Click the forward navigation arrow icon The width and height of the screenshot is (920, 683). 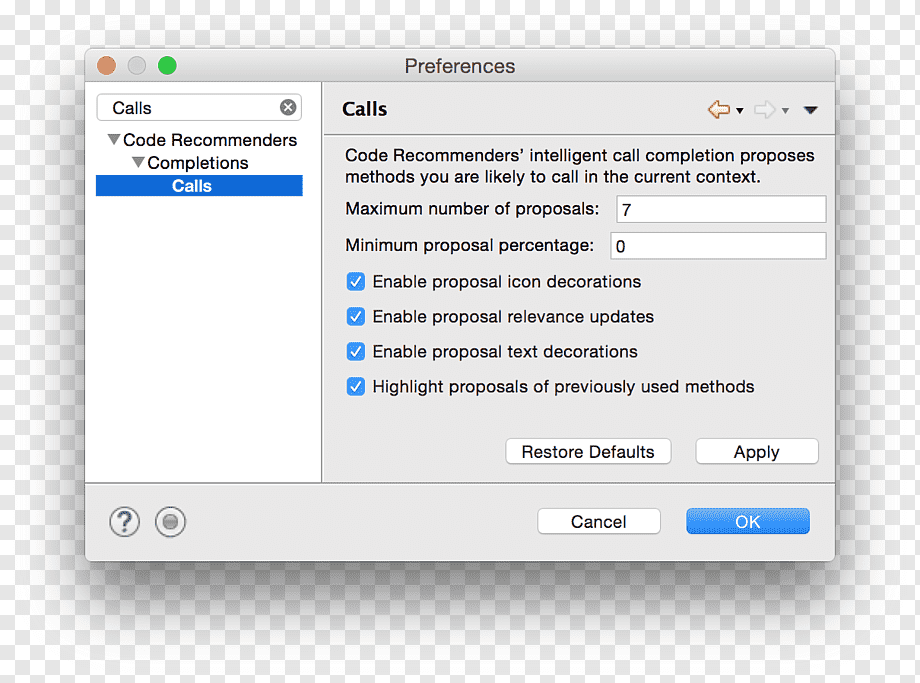pyautogui.click(x=765, y=110)
